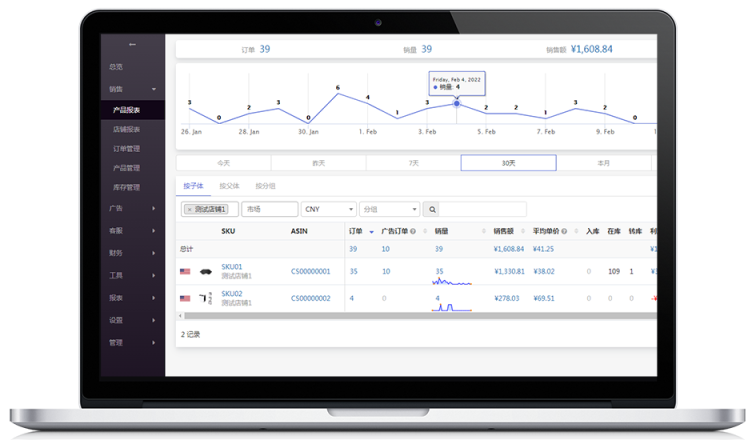The width and height of the screenshot is (748, 440).
Task: Click the 市场 marketplace input field
Action: point(269,210)
